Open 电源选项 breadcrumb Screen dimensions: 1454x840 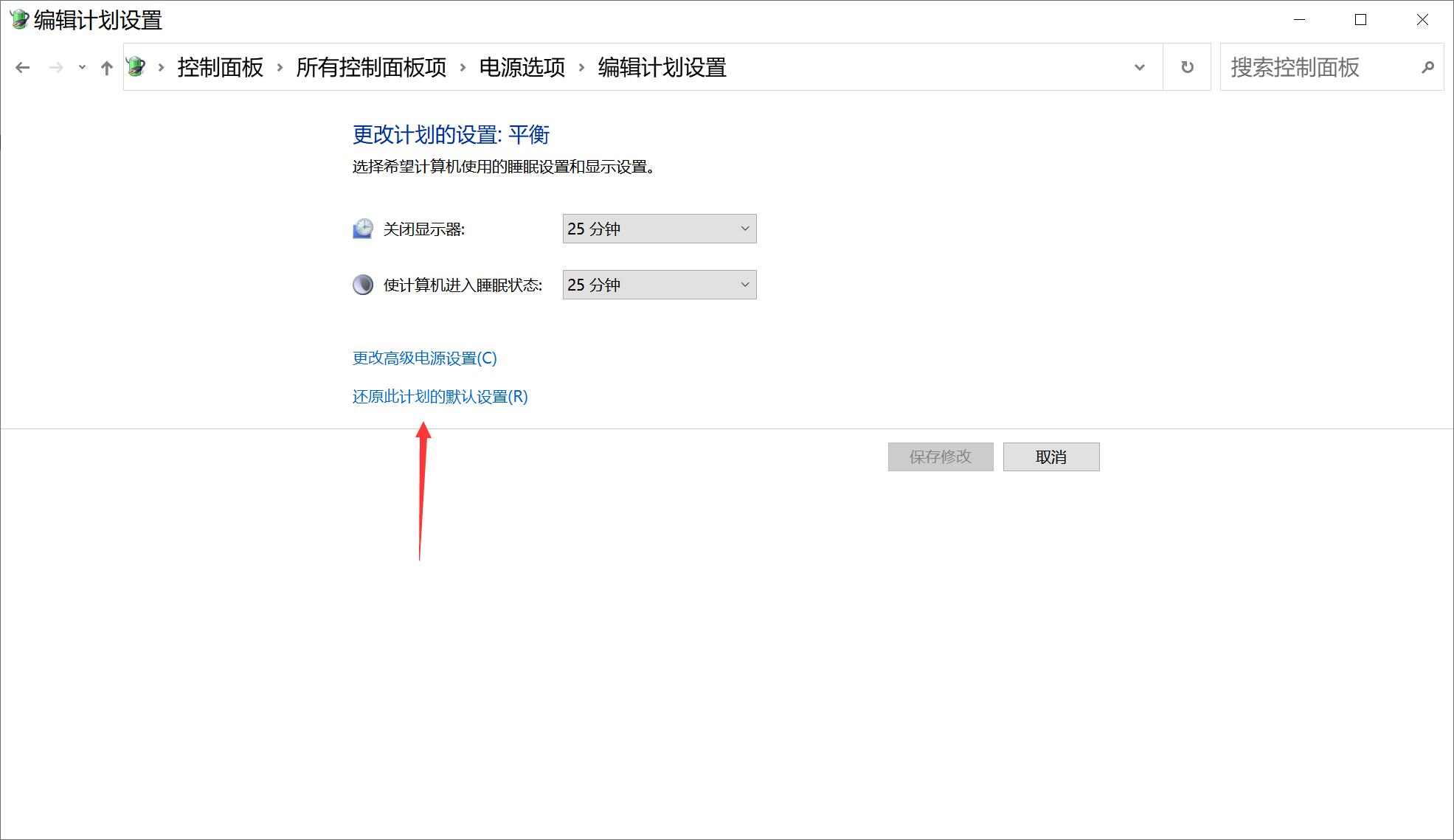522,67
